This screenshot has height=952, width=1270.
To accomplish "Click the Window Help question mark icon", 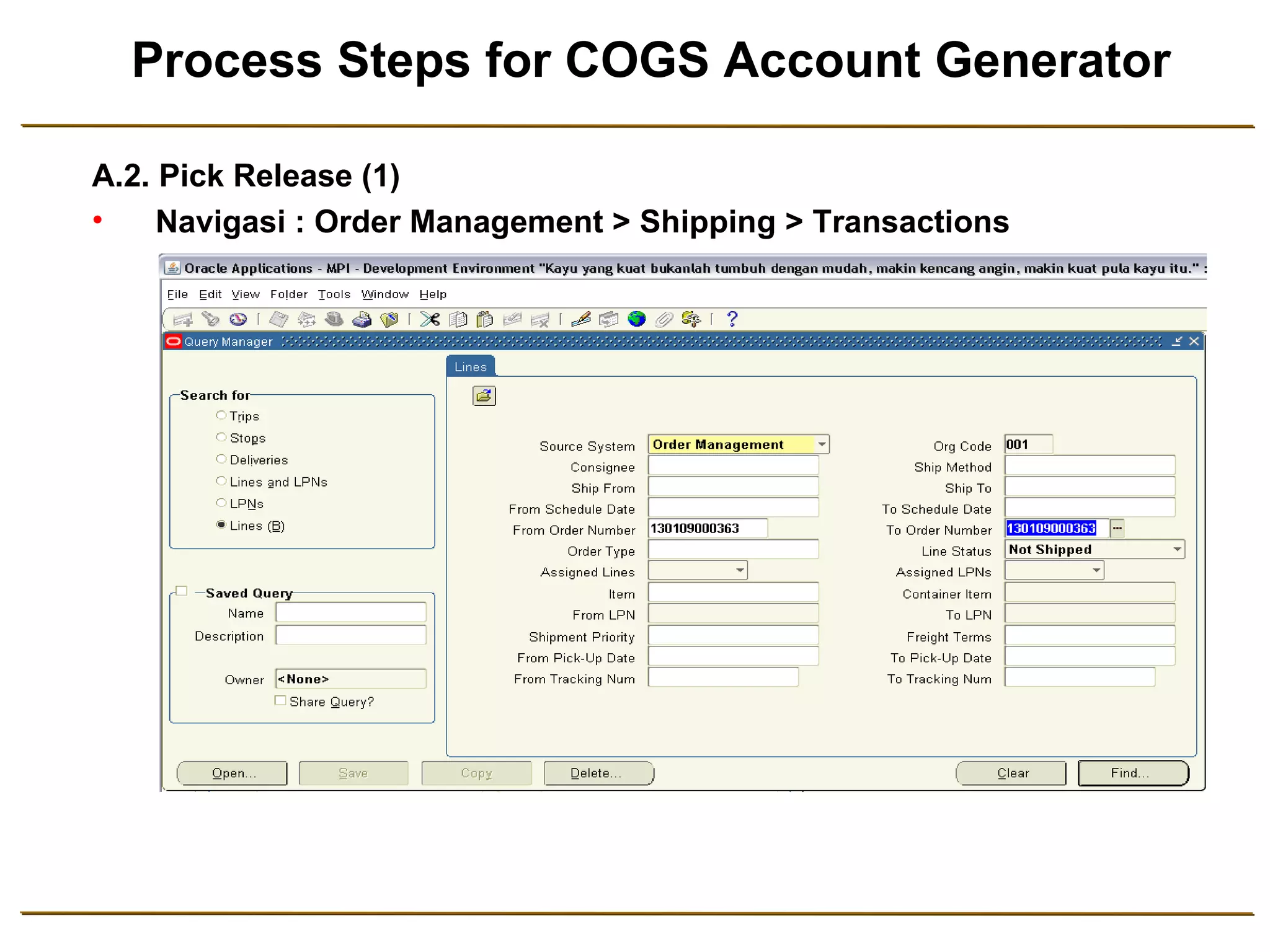I will (732, 319).
